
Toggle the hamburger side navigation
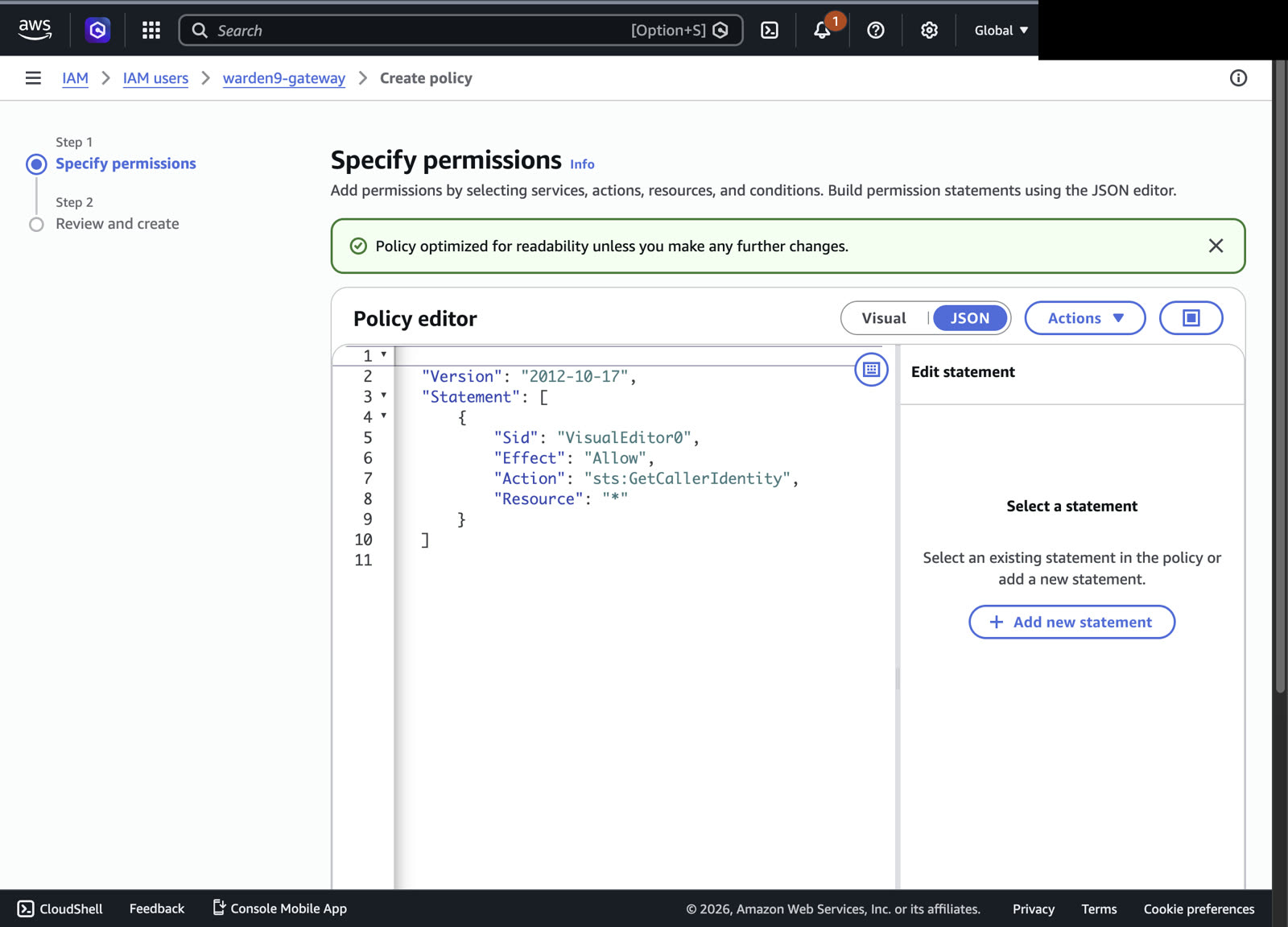[x=33, y=78]
